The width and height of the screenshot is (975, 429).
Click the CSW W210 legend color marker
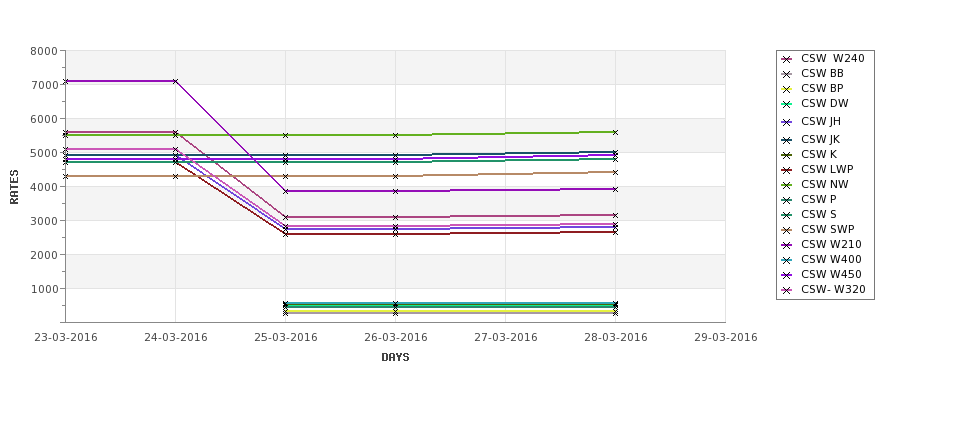787,245
